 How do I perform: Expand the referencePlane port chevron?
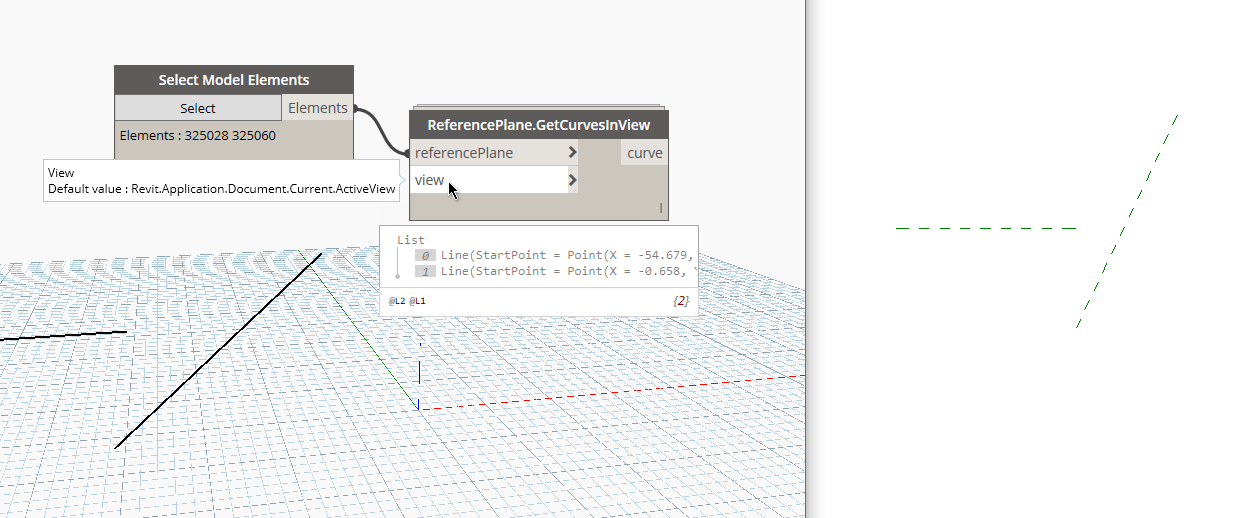click(x=572, y=153)
